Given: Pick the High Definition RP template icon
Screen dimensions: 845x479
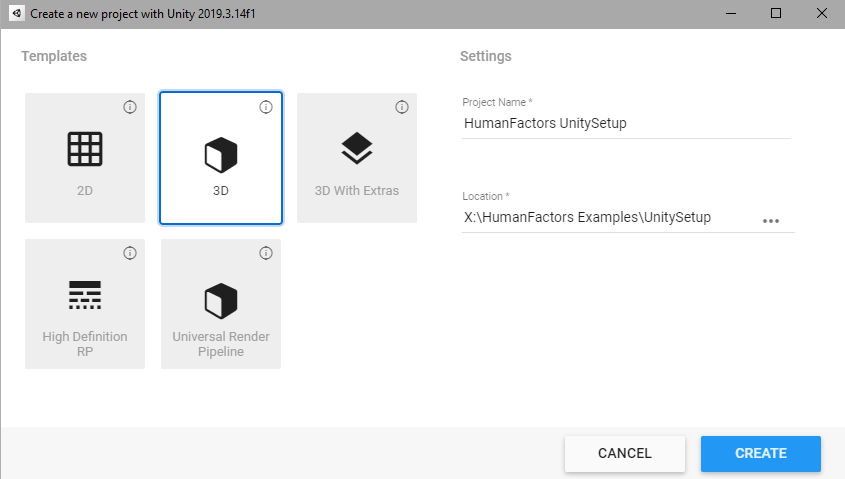Looking at the screenshot, I should click(x=85, y=295).
